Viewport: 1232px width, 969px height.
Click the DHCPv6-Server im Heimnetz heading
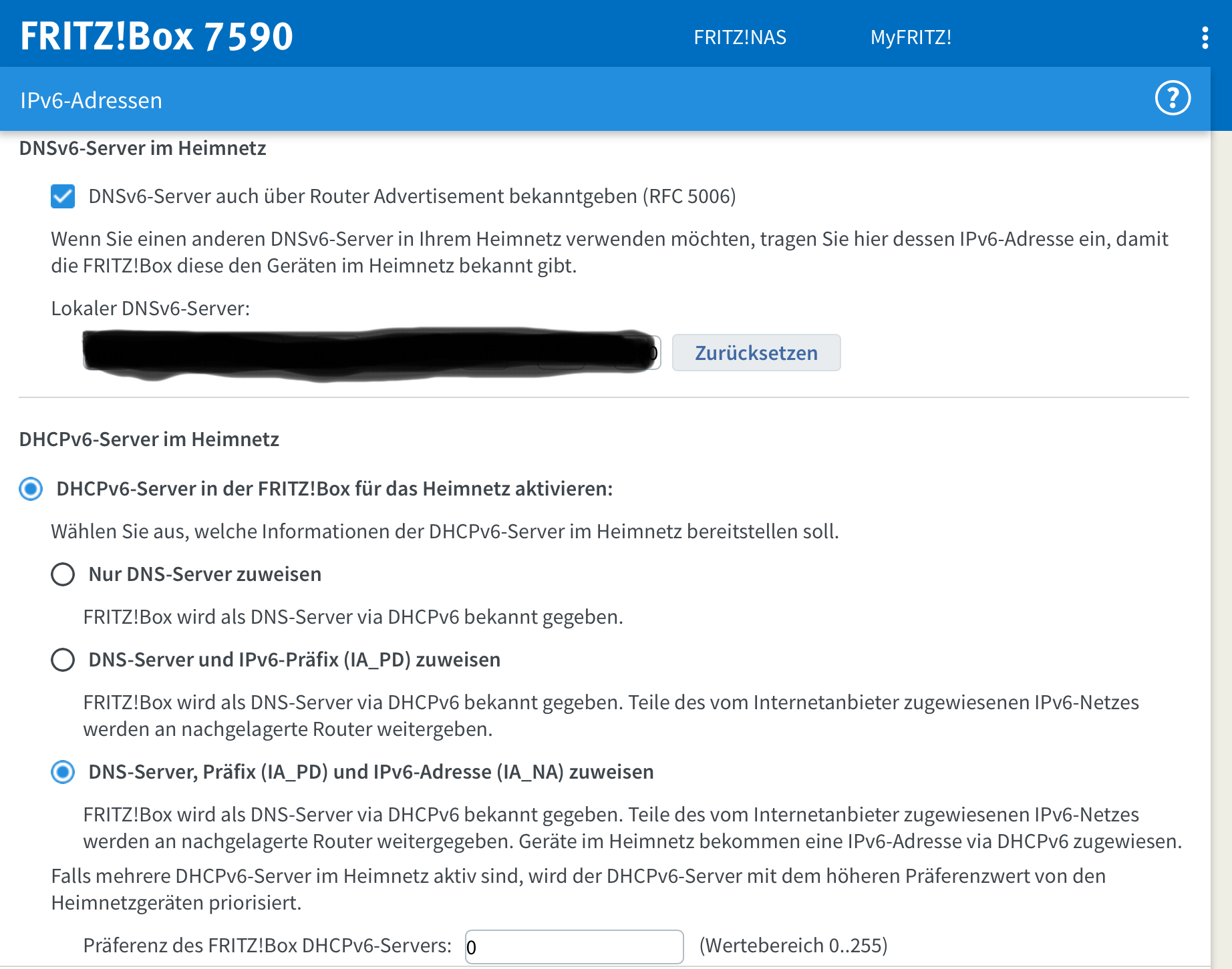[x=149, y=439]
